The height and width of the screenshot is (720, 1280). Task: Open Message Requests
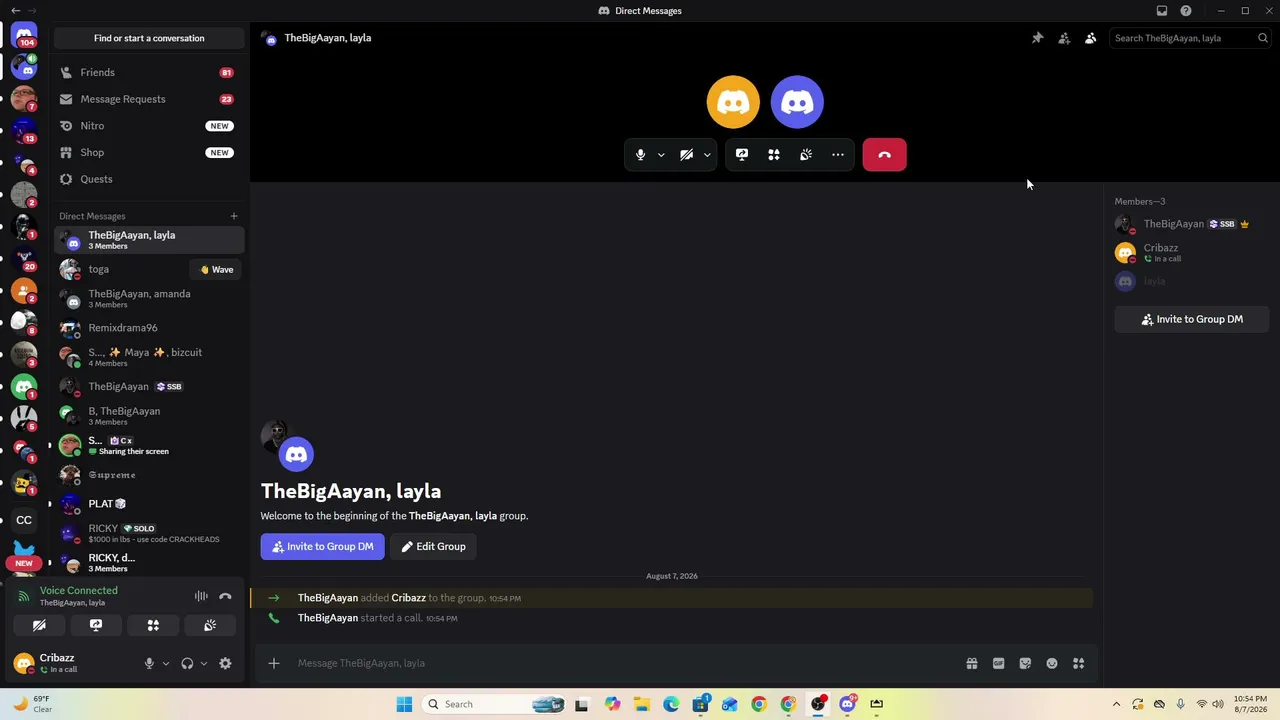pyautogui.click(x=149, y=99)
